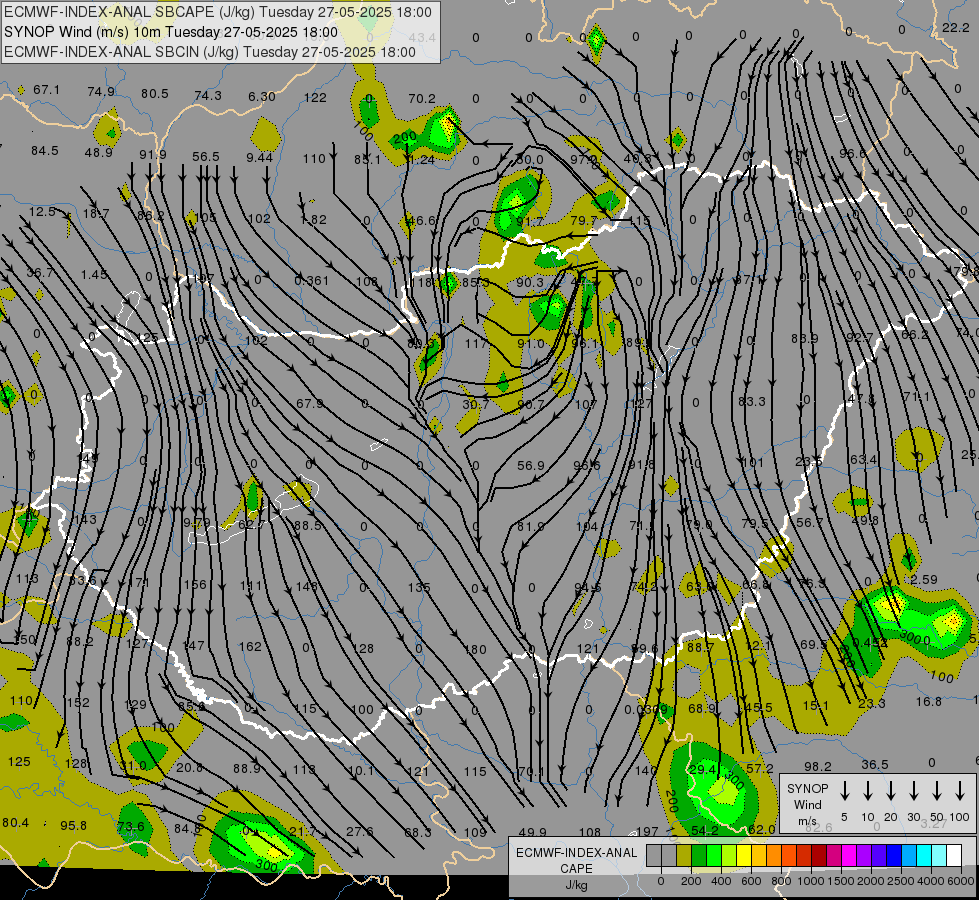
Task: Click the 2.59 value on the map
Action: [x=923, y=580]
